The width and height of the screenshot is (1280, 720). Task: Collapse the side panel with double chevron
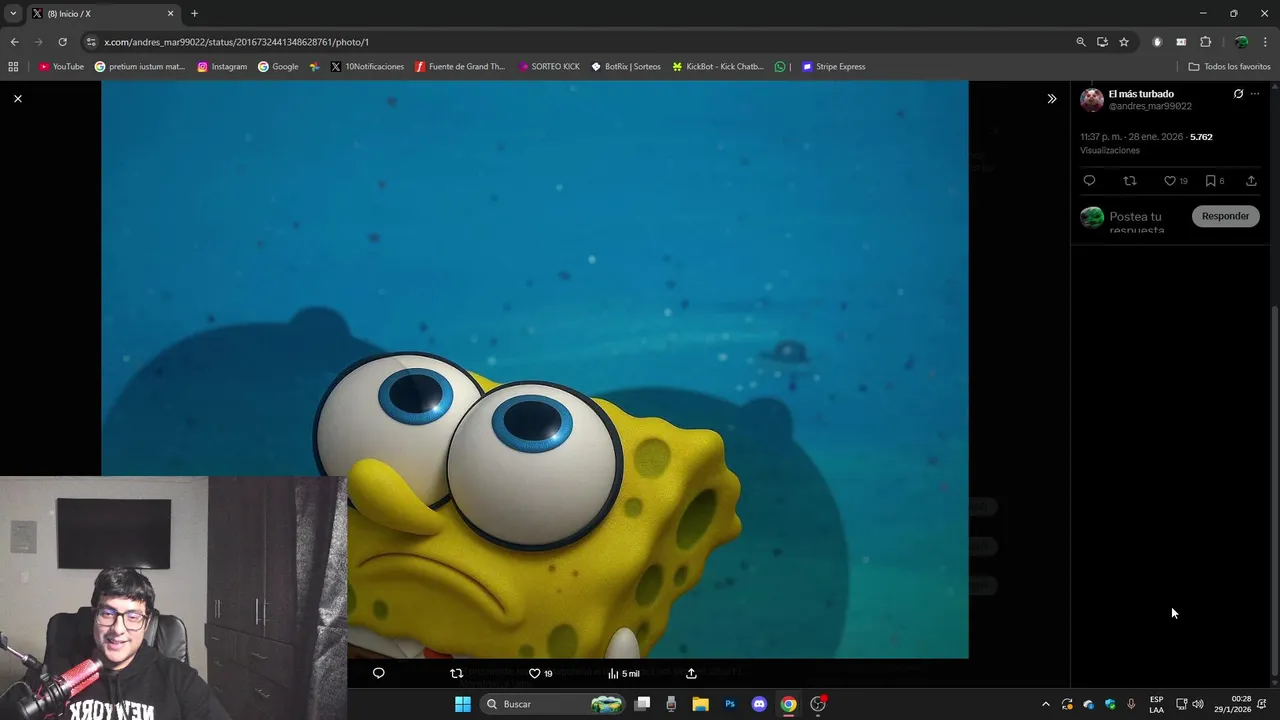click(x=1051, y=98)
